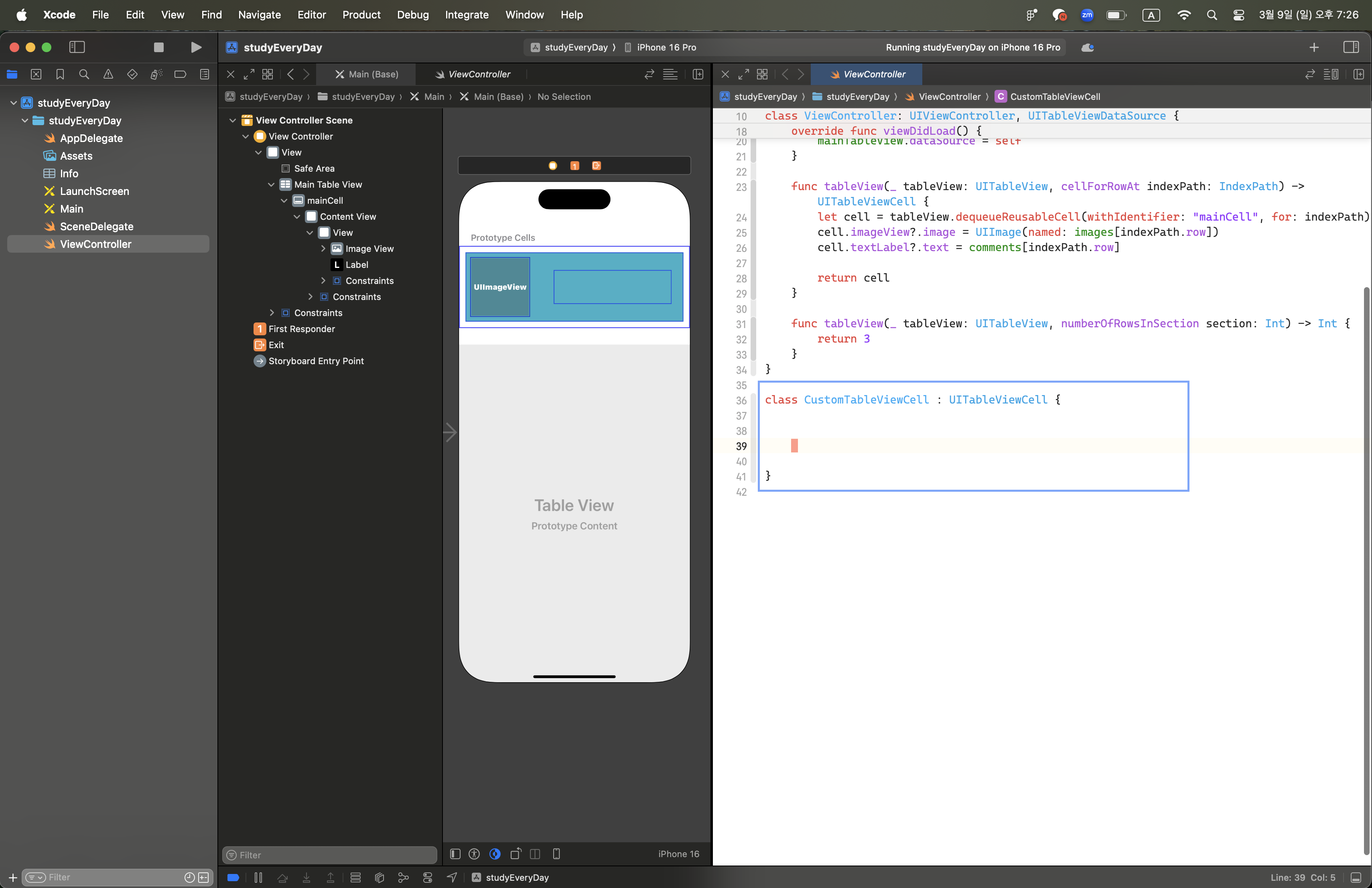Click the Run play button

[196, 47]
